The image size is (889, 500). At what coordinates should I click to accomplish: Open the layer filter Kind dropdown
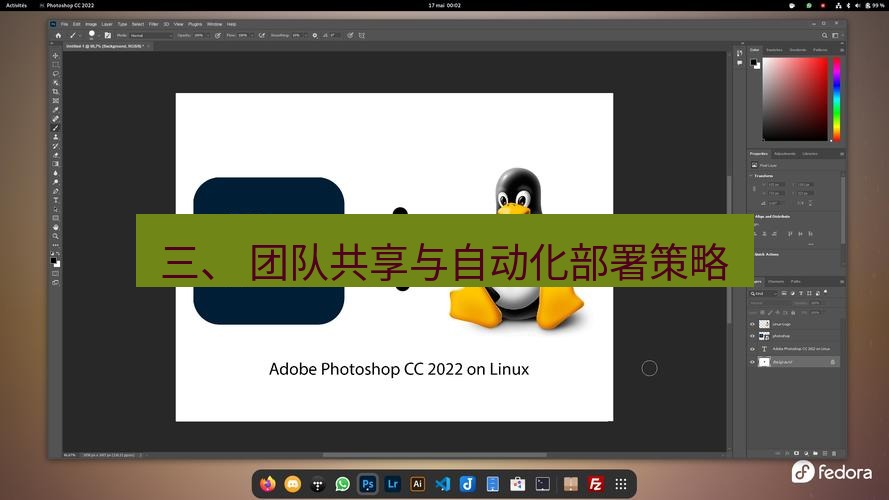tap(764, 294)
